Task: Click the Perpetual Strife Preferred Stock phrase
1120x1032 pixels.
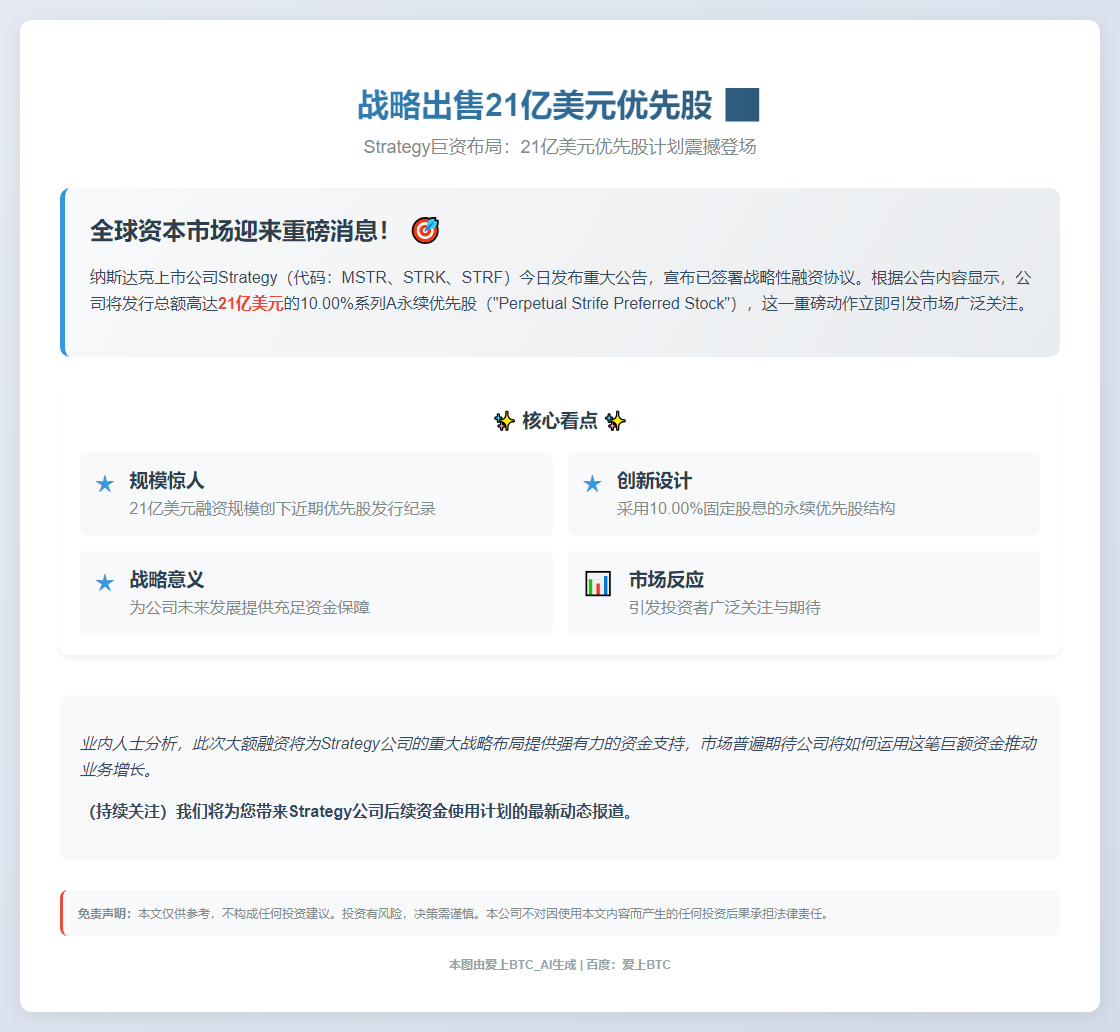Action: pos(611,304)
